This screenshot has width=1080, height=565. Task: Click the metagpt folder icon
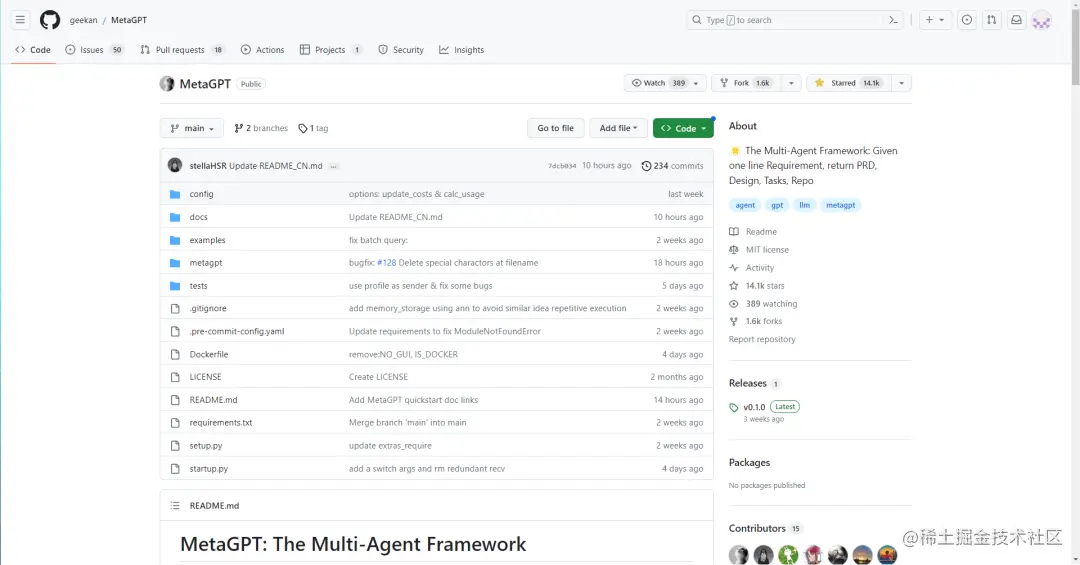tap(175, 263)
